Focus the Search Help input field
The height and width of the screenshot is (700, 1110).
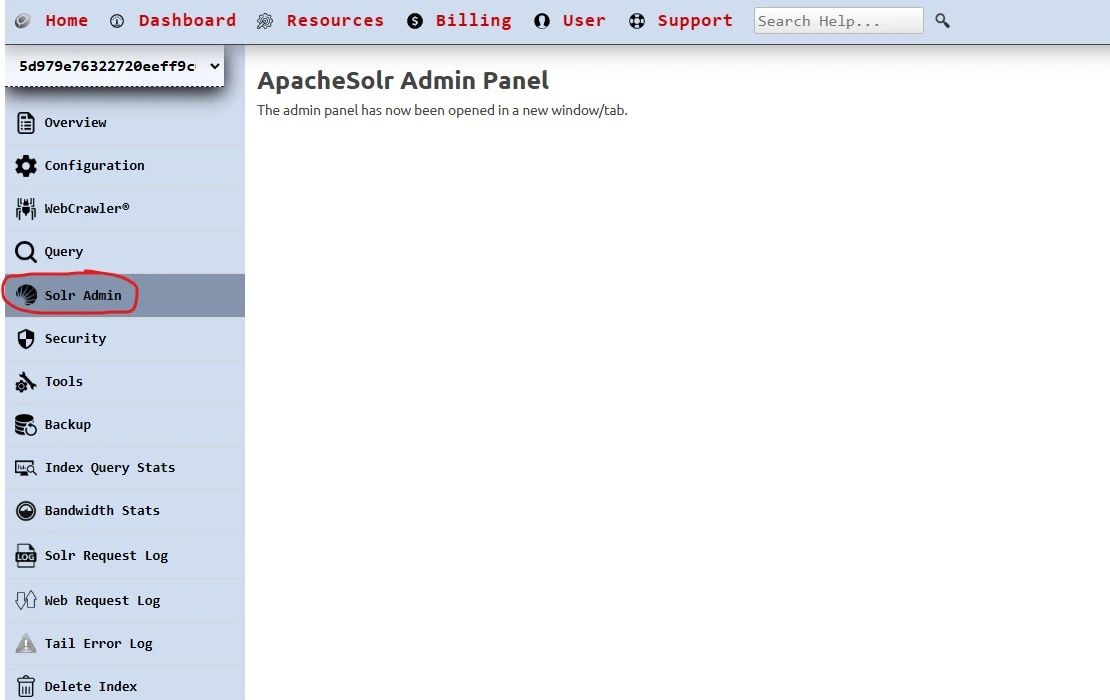[838, 21]
